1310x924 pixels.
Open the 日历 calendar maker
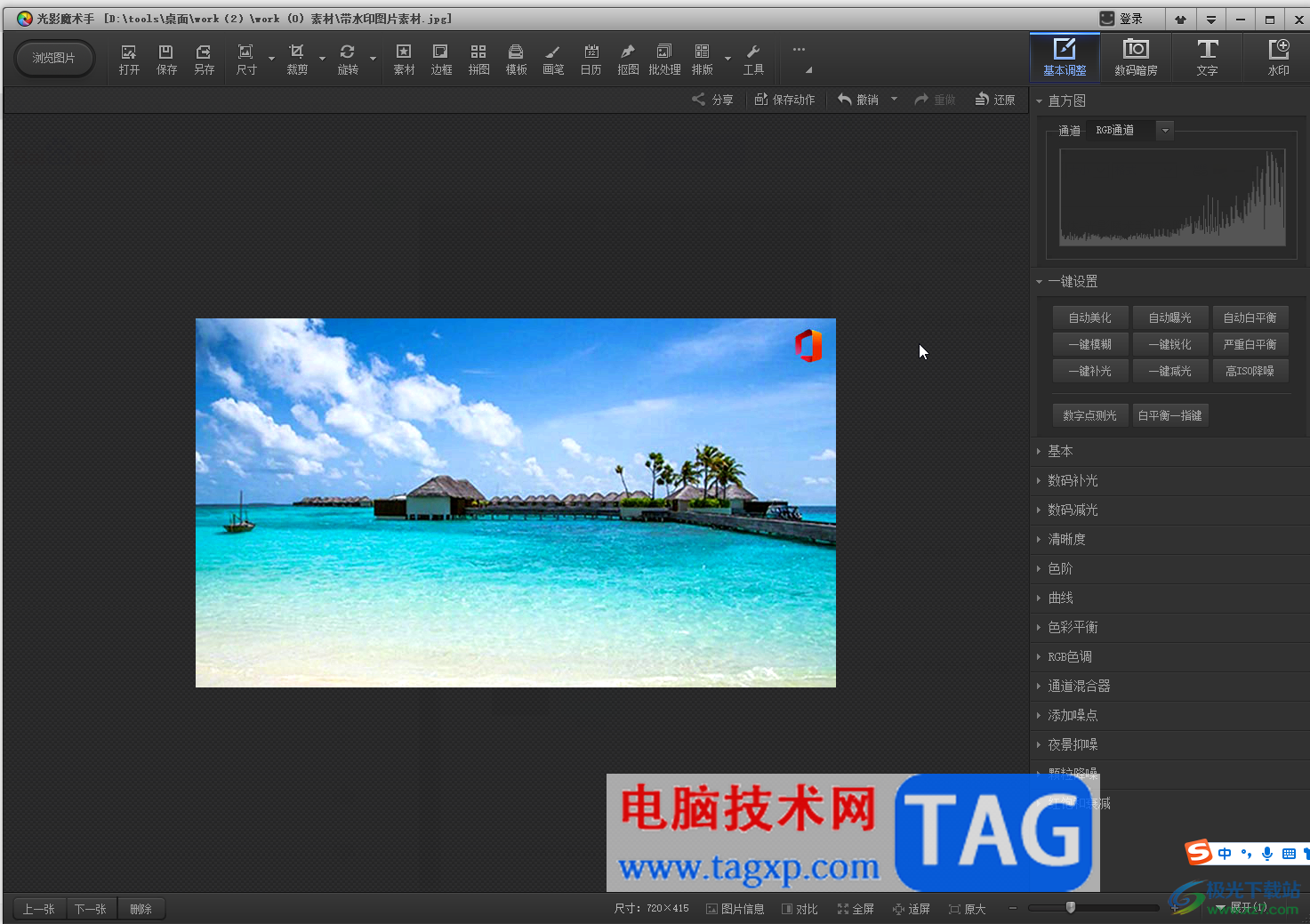(591, 60)
